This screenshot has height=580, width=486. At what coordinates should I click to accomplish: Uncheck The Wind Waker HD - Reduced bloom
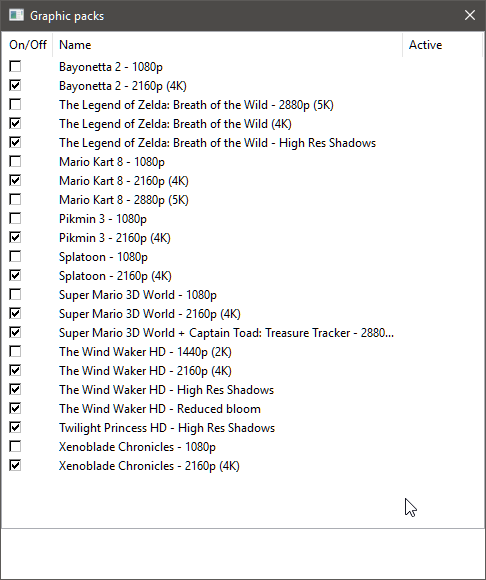click(15, 408)
